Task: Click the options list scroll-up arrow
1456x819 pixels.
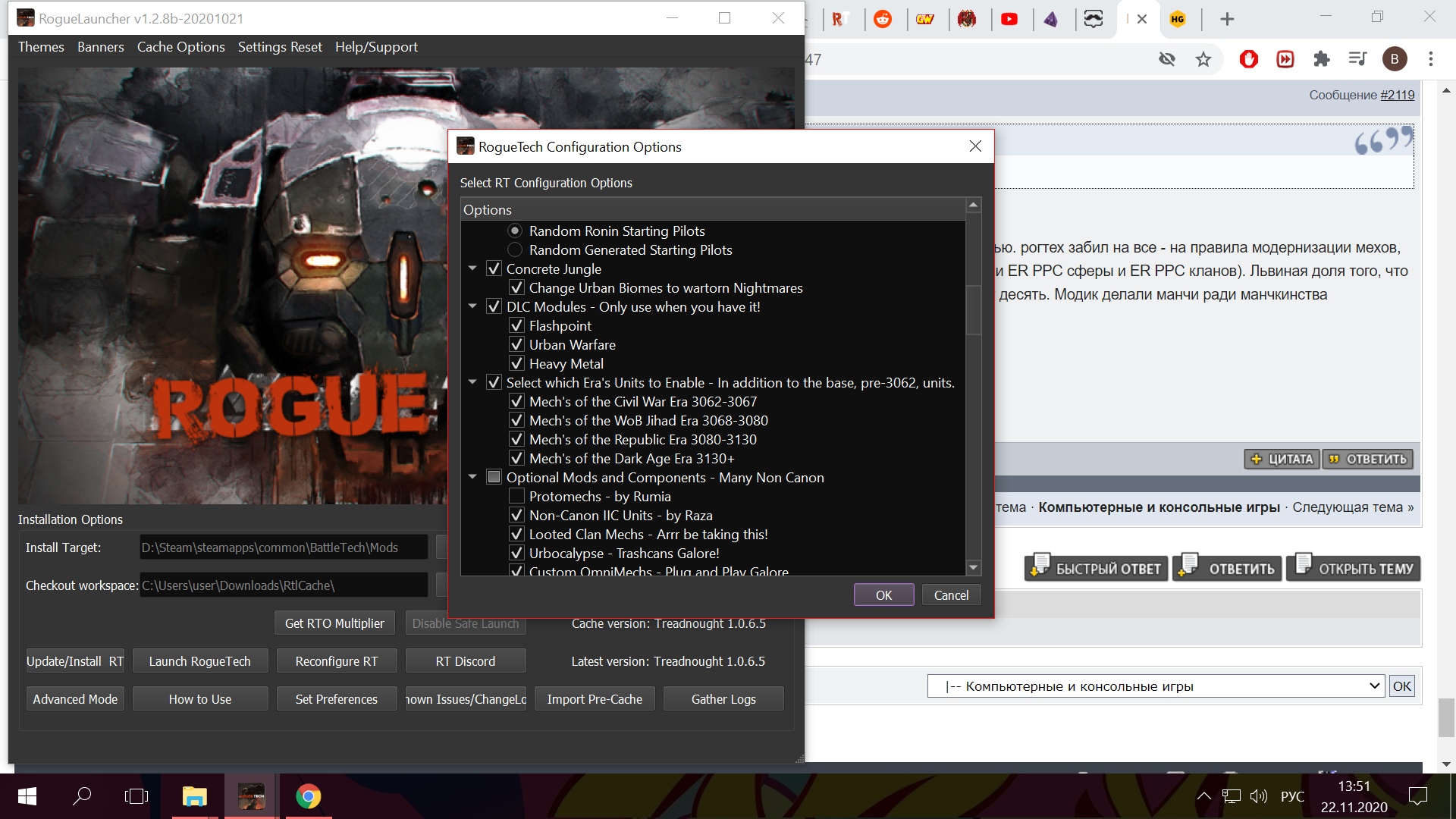Action: click(974, 206)
